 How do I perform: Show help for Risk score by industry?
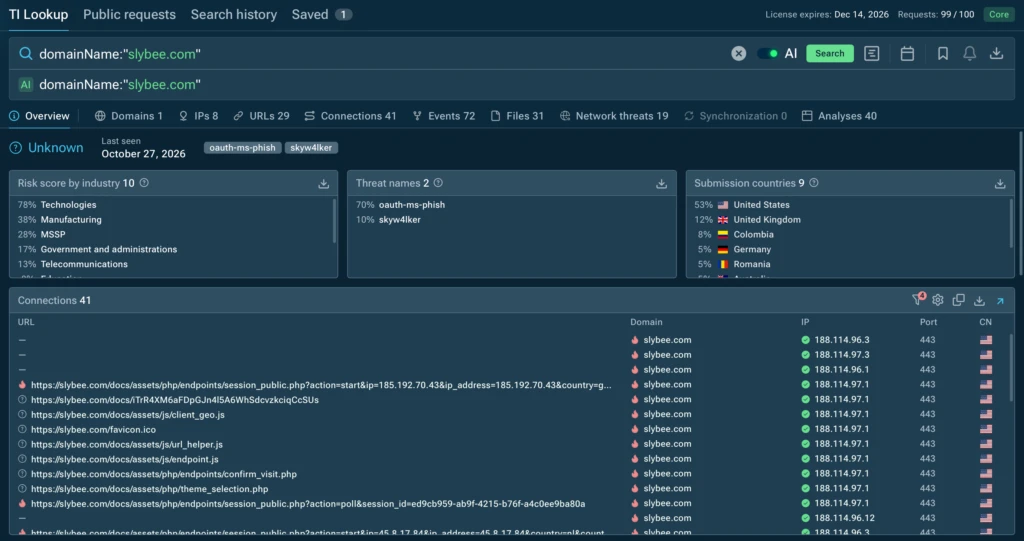[144, 183]
